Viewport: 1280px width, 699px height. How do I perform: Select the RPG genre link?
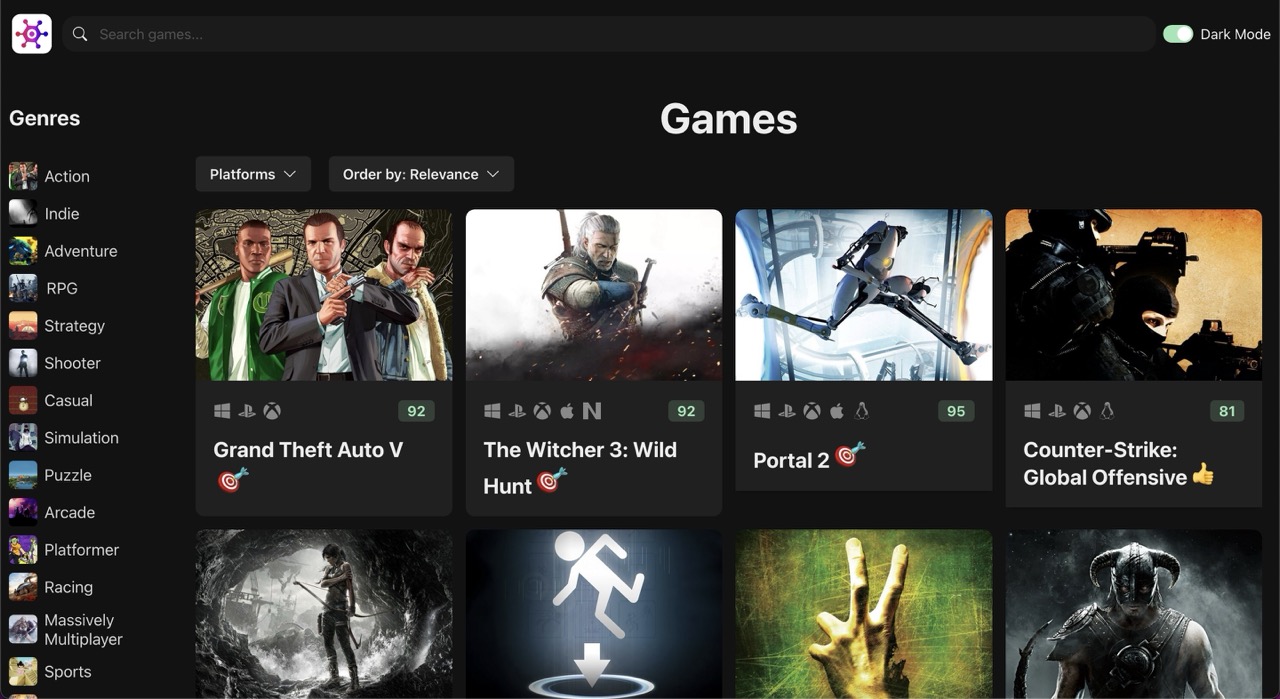point(62,288)
